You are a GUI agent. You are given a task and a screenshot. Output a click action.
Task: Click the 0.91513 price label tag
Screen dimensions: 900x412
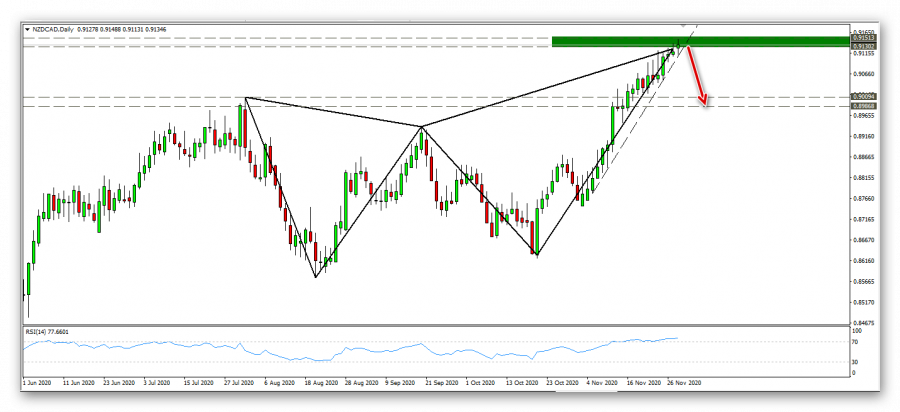pos(863,39)
